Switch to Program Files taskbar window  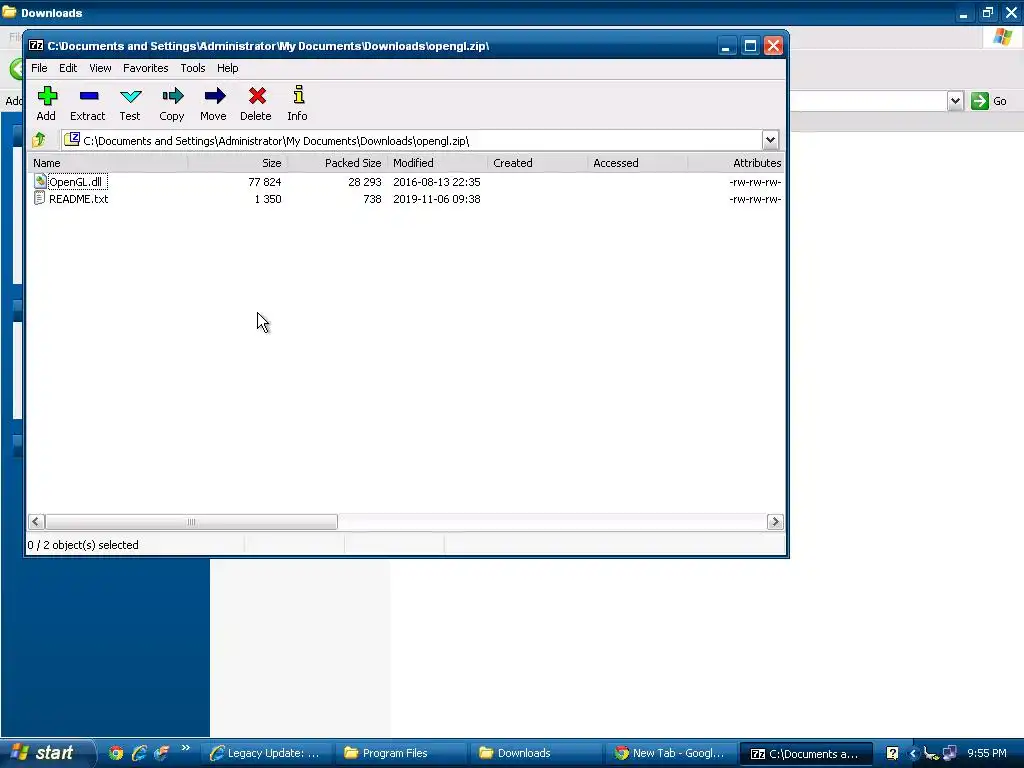click(401, 753)
